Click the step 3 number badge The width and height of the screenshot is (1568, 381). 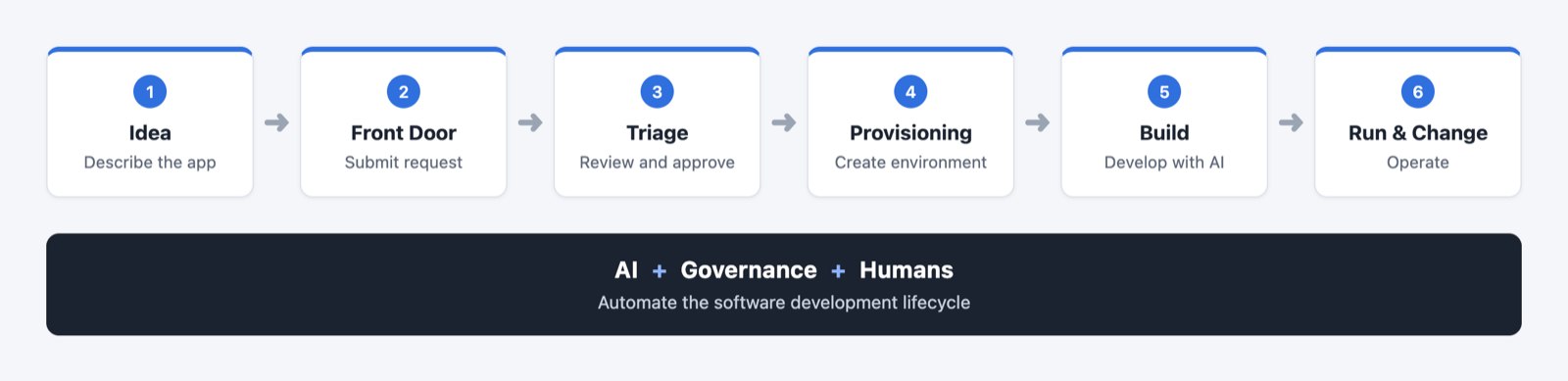[x=657, y=92]
